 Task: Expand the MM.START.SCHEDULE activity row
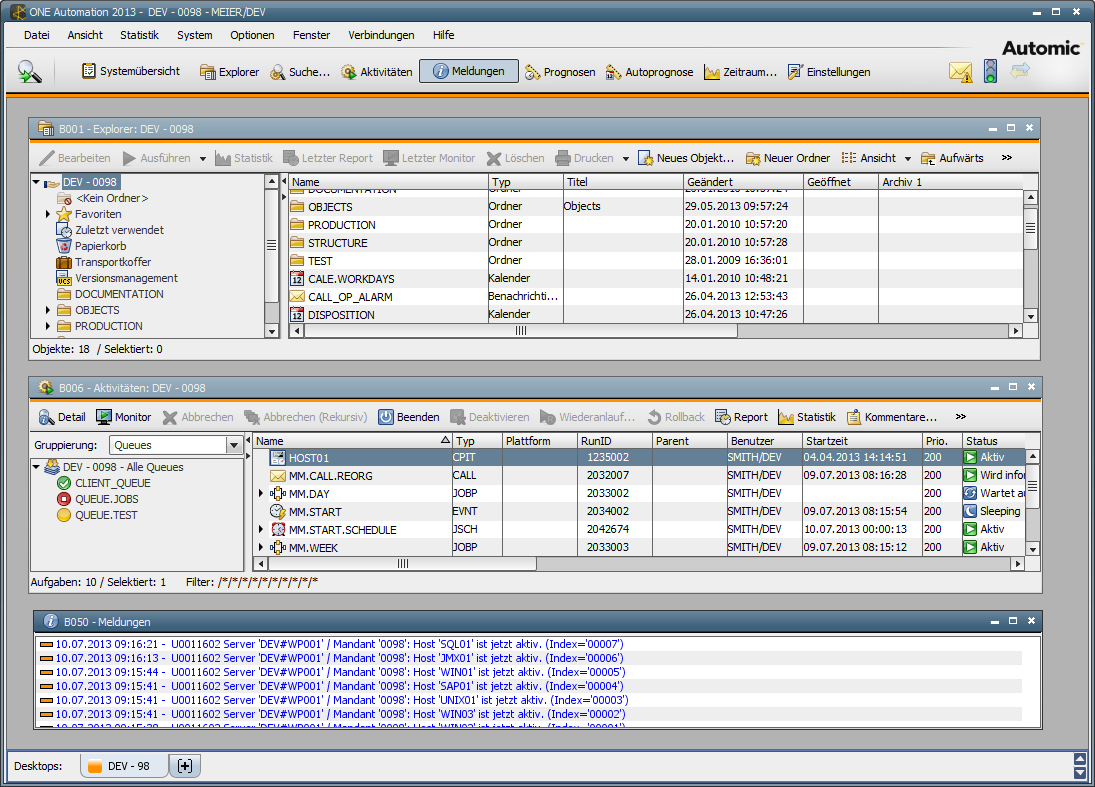point(260,529)
